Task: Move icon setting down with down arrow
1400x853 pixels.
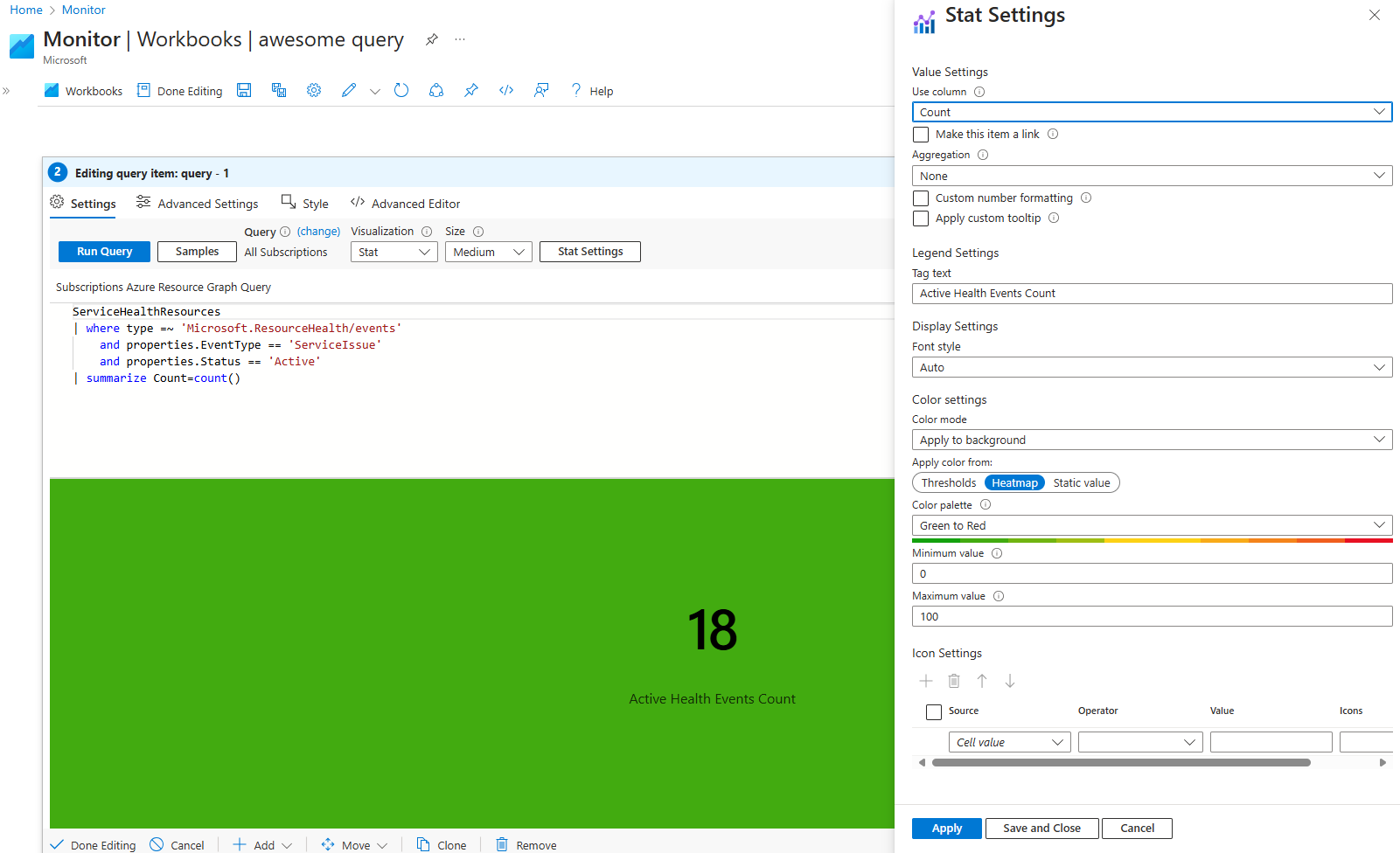Action: (1010, 681)
